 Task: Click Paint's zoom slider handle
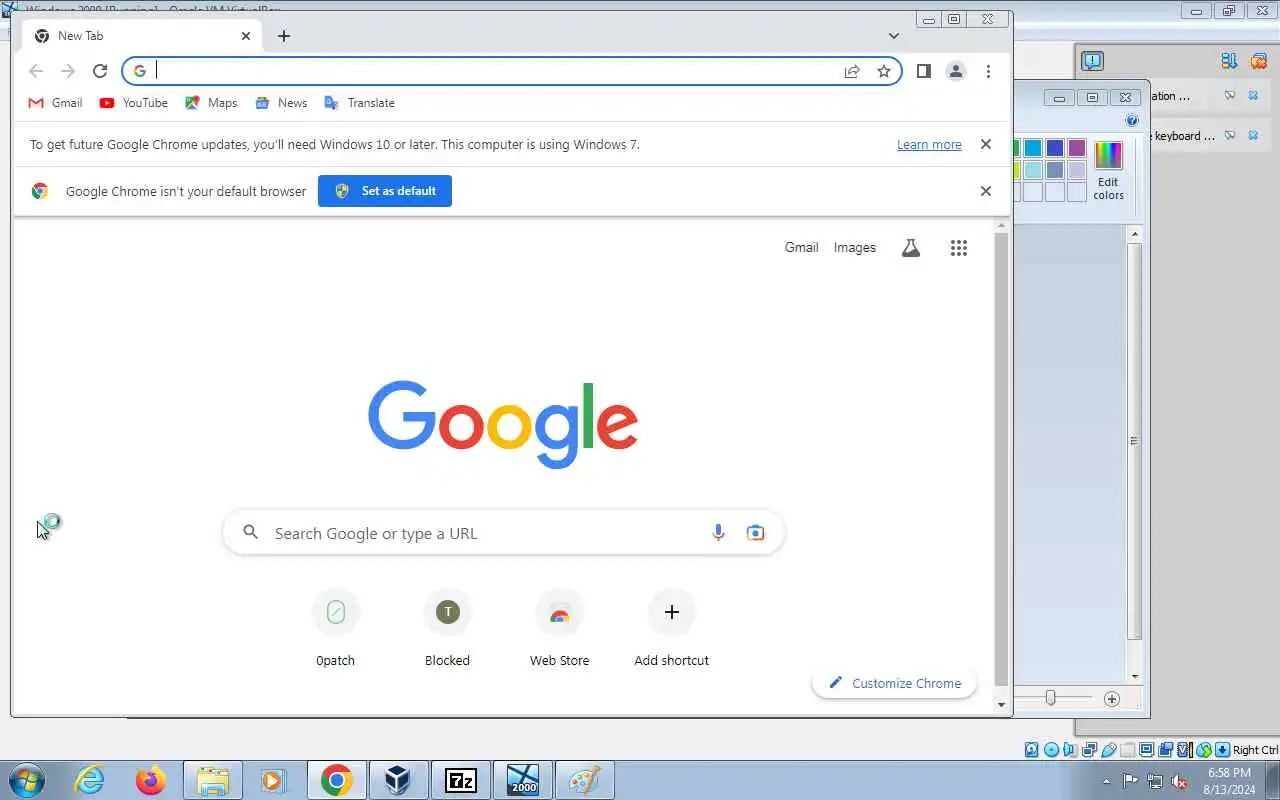pos(1050,698)
